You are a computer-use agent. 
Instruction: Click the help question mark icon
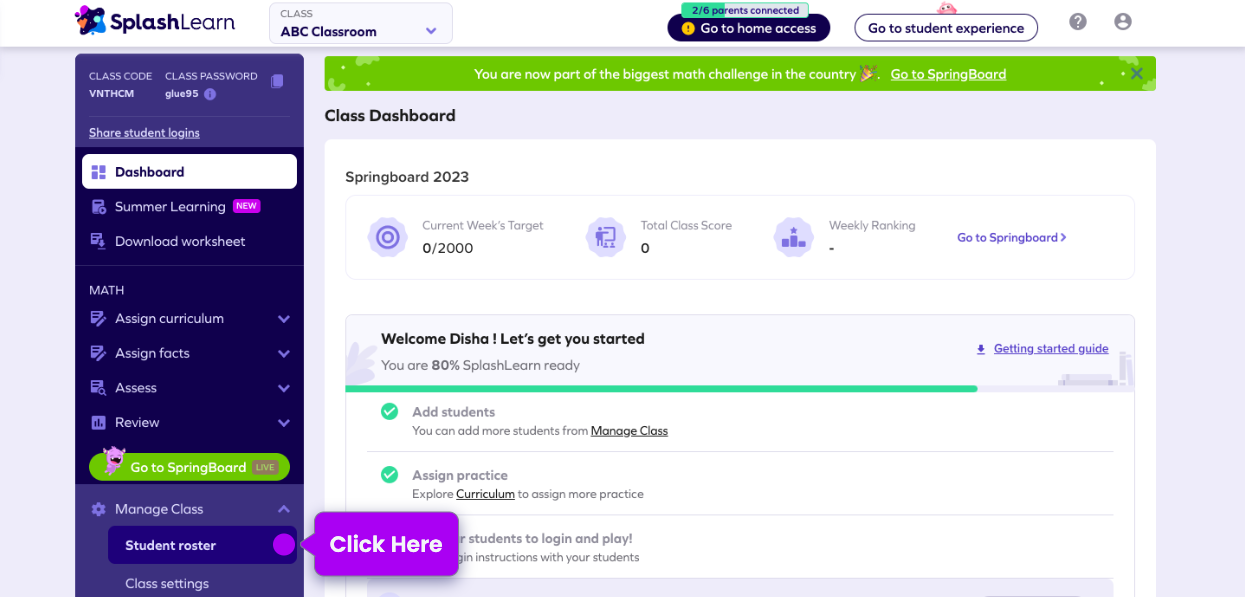coord(1077,22)
